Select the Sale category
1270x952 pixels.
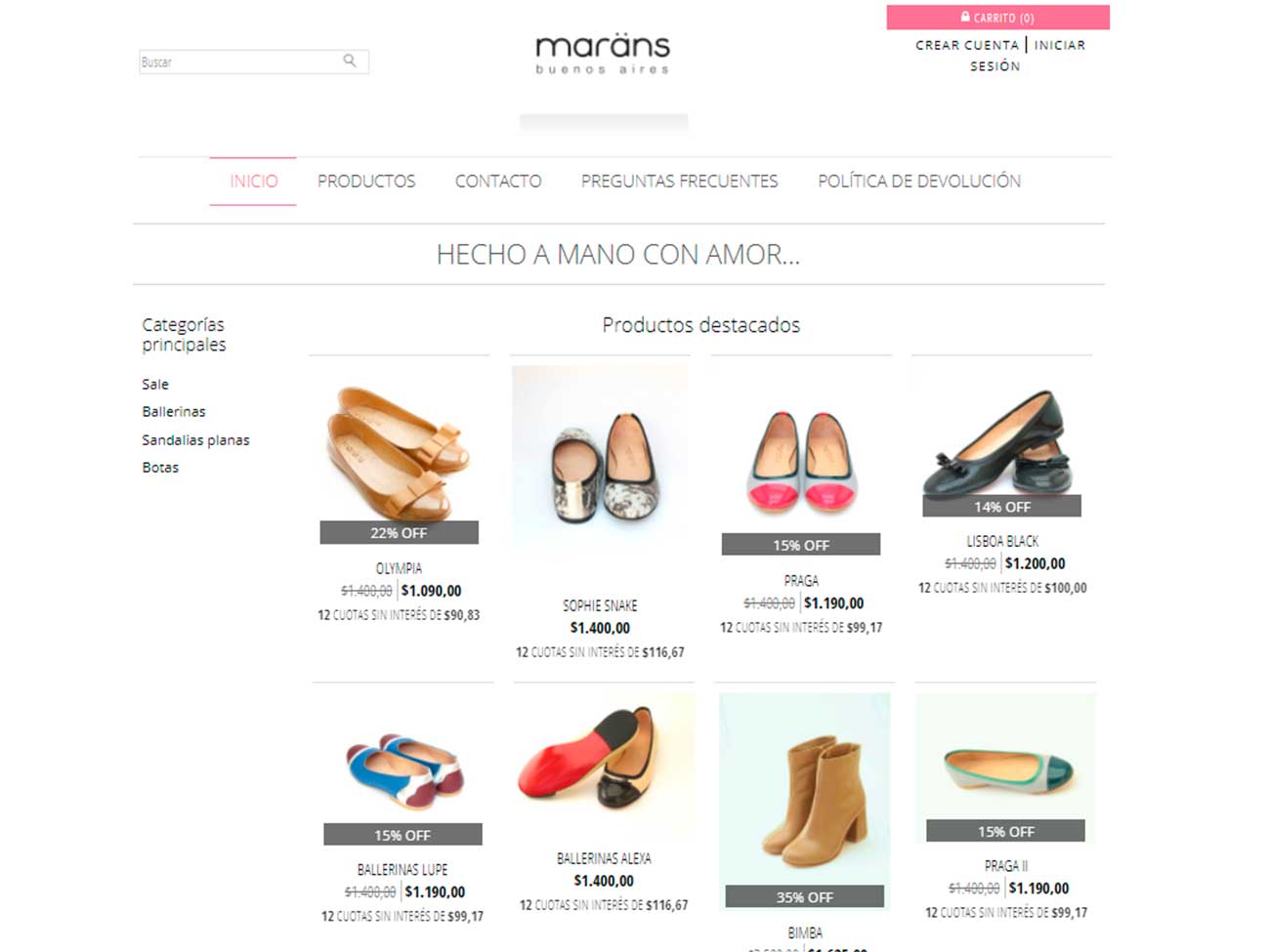[x=155, y=385]
